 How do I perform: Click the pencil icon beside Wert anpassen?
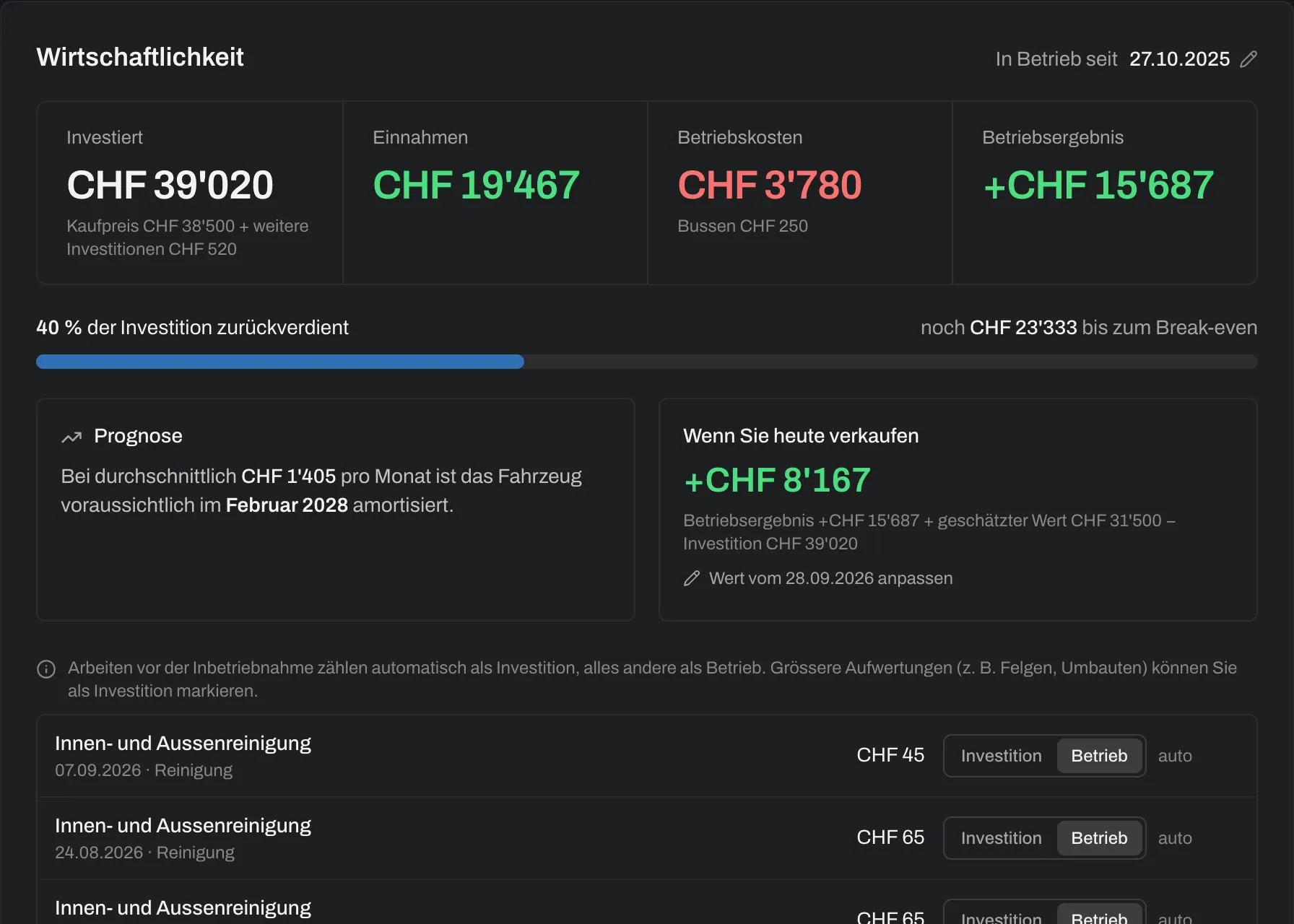click(x=692, y=578)
